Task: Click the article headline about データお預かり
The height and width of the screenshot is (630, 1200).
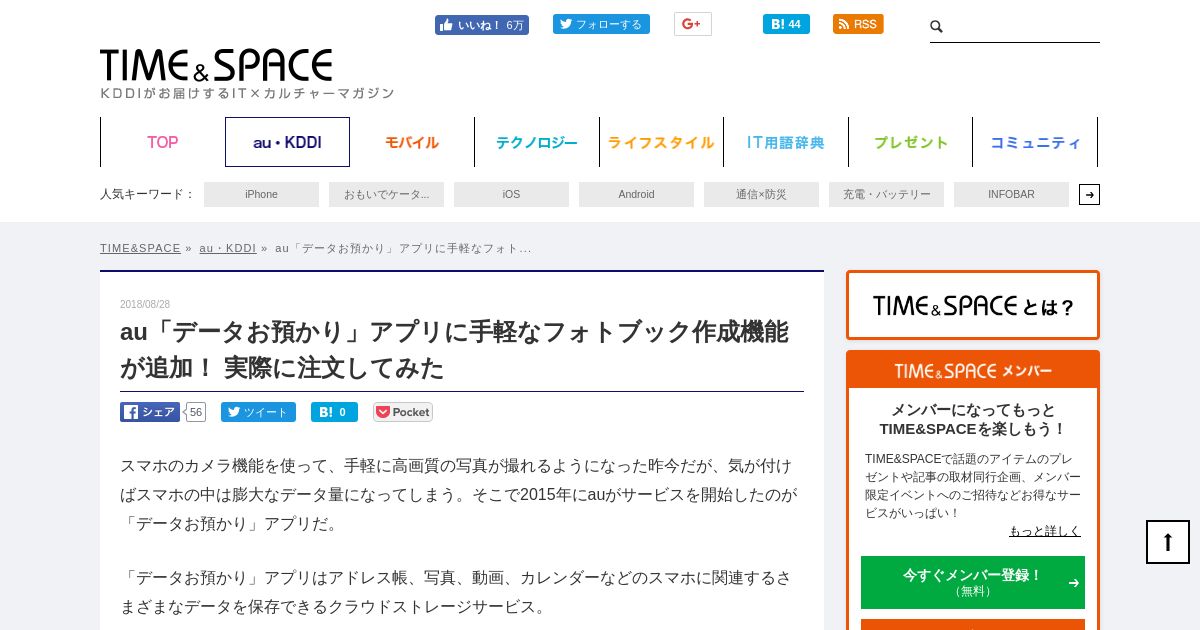Action: coord(454,349)
